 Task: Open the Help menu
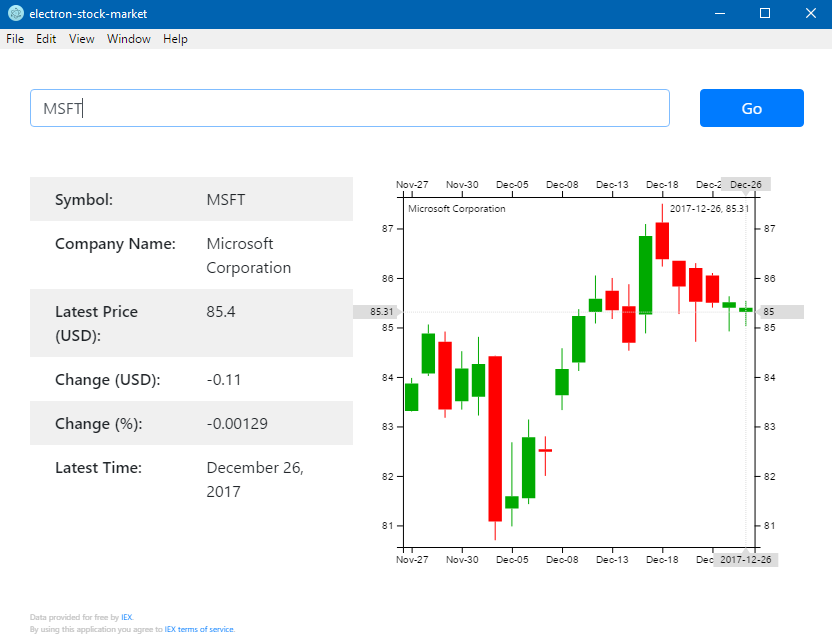click(x=175, y=39)
